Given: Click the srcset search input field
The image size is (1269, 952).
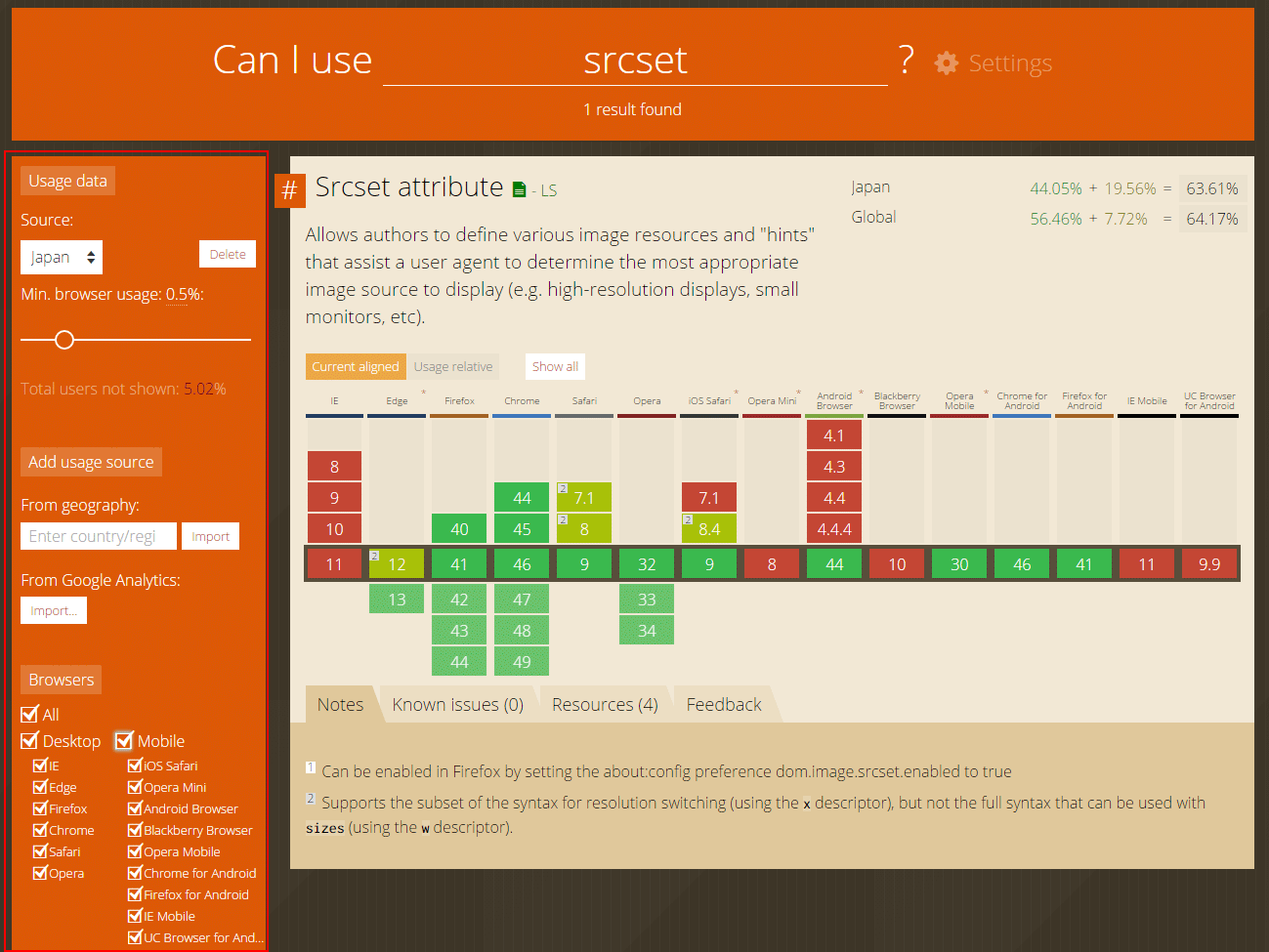Looking at the screenshot, I should [x=635, y=61].
